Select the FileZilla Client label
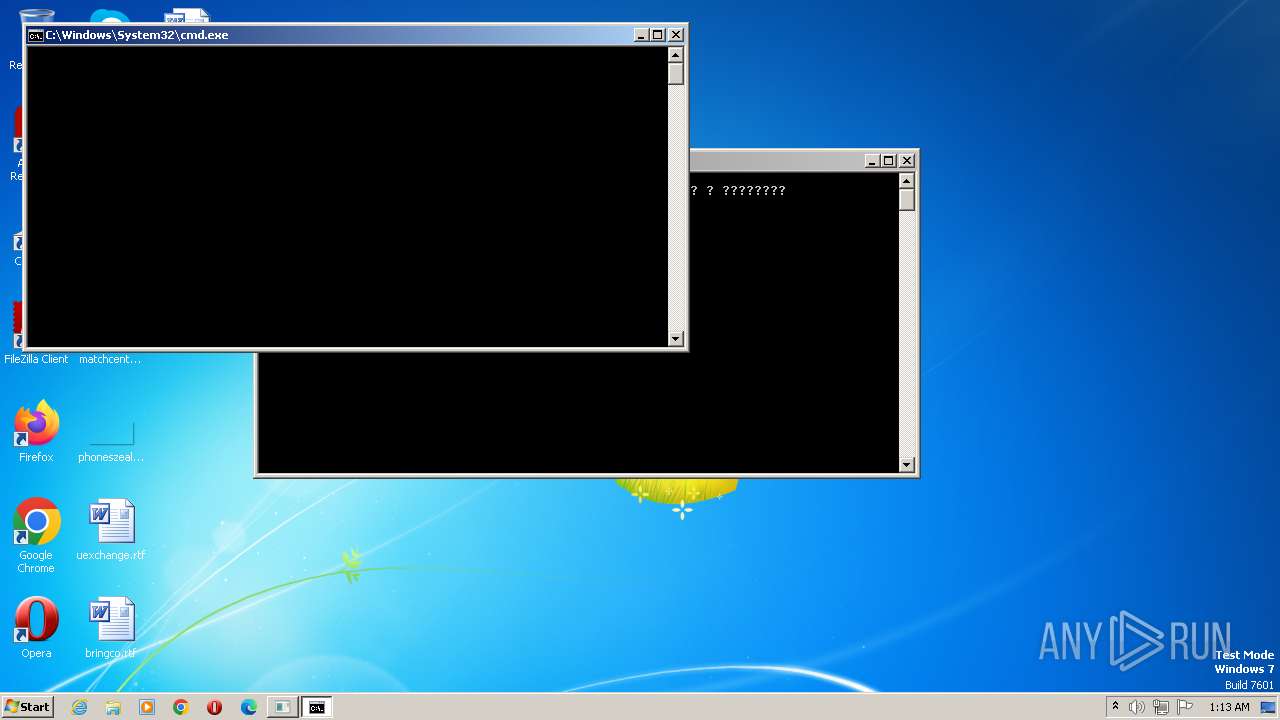Screen dimensions: 1280x720 coord(36,359)
